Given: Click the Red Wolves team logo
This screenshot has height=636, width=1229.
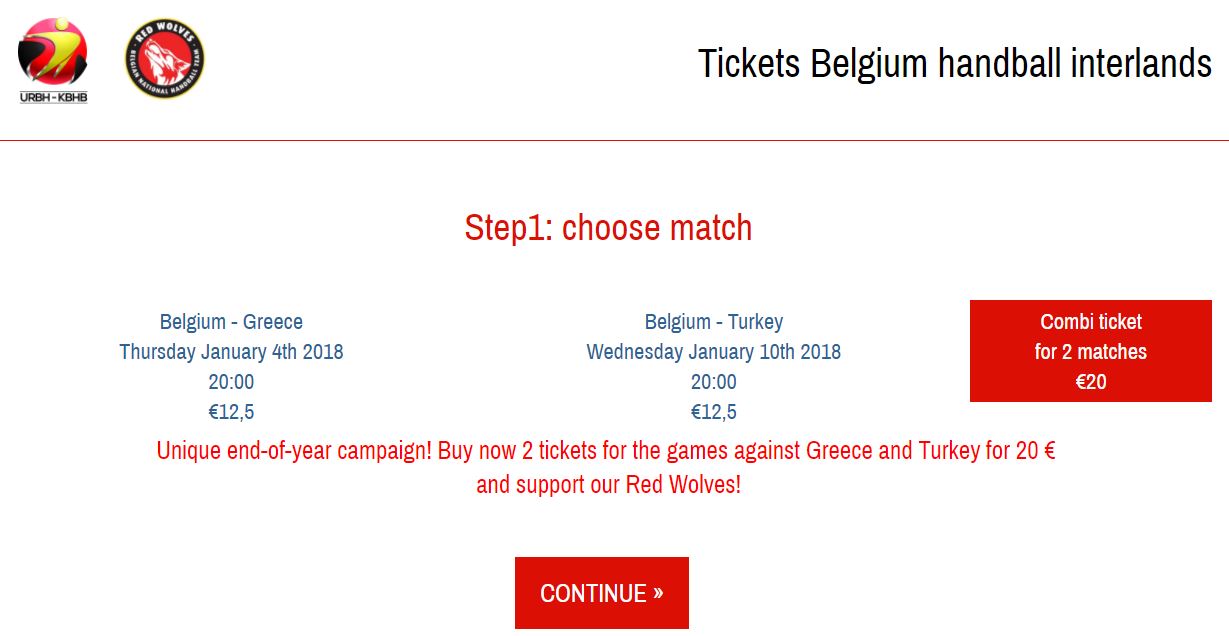Looking at the screenshot, I should (x=165, y=59).
